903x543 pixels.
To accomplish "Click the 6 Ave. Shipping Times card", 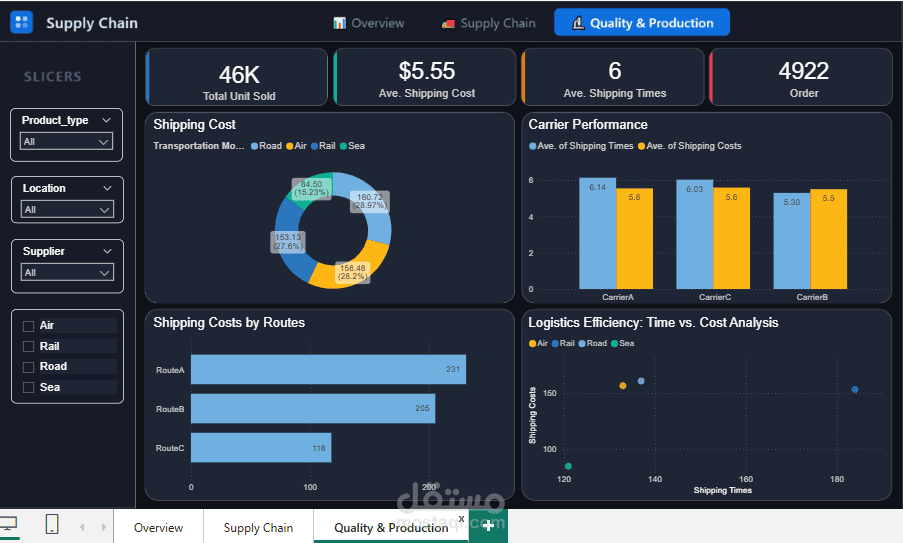I will [613, 77].
